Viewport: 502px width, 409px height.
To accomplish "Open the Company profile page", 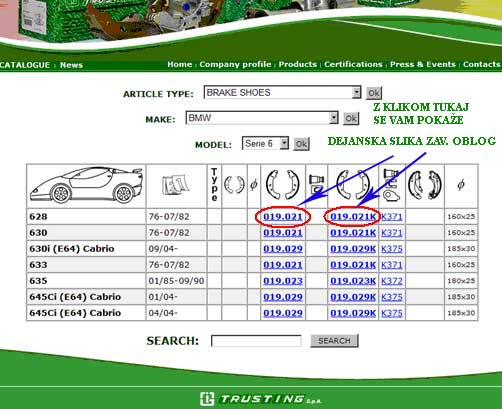I will pyautogui.click(x=235, y=64).
